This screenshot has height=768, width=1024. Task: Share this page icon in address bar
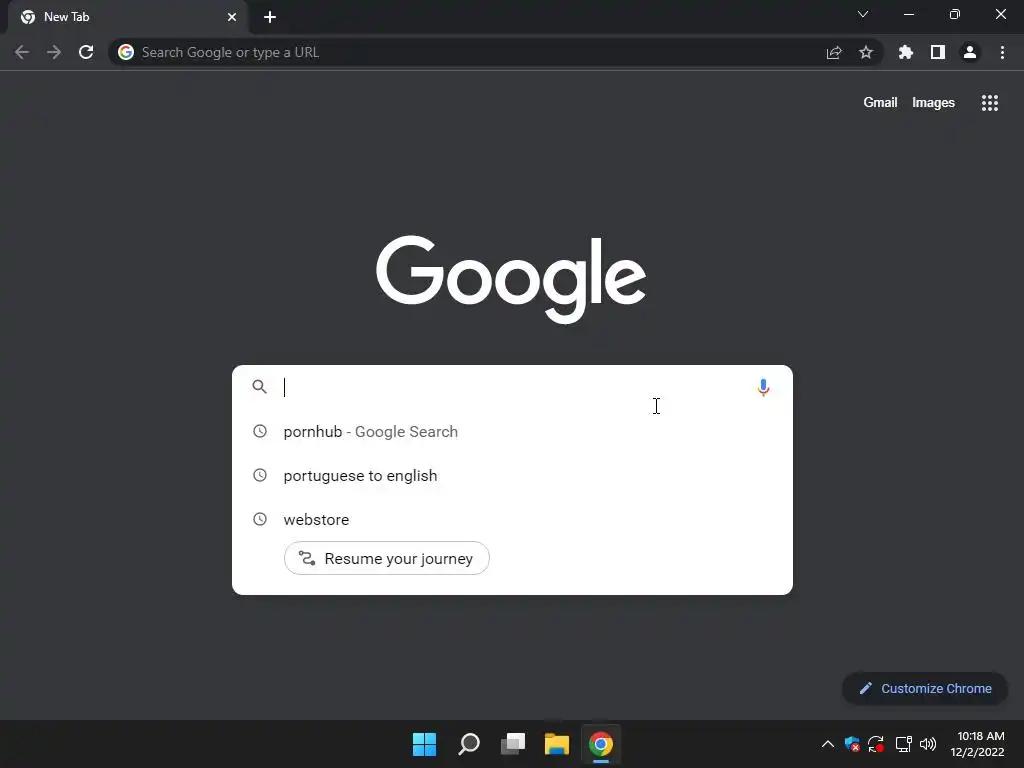click(834, 52)
